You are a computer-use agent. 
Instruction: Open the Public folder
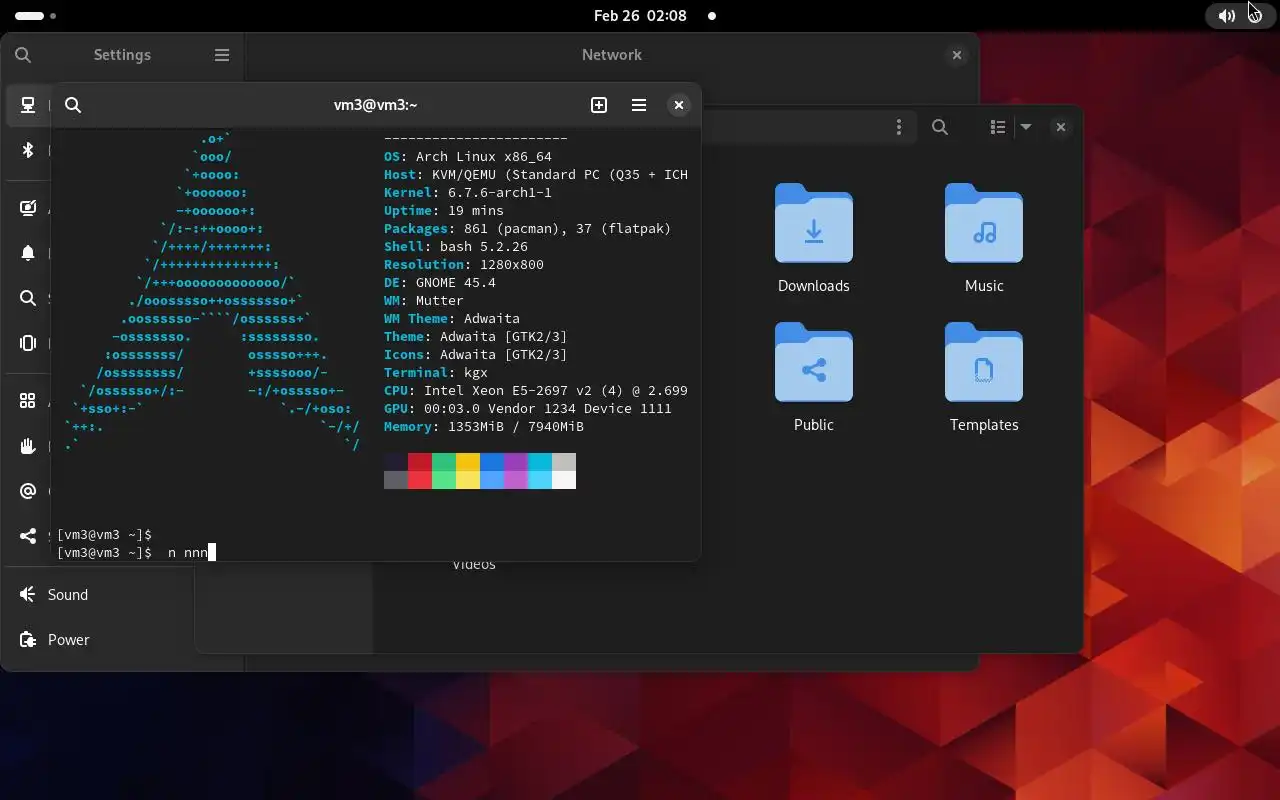[814, 378]
